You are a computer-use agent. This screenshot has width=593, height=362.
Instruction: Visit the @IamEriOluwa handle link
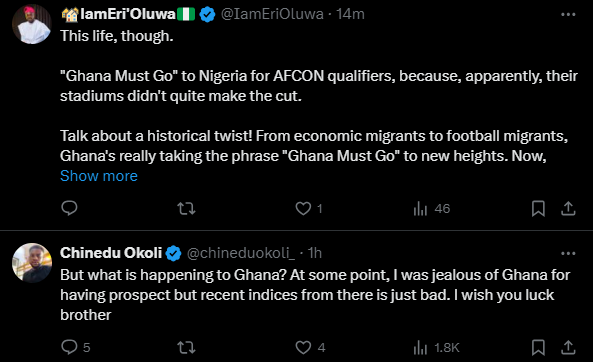(x=272, y=14)
